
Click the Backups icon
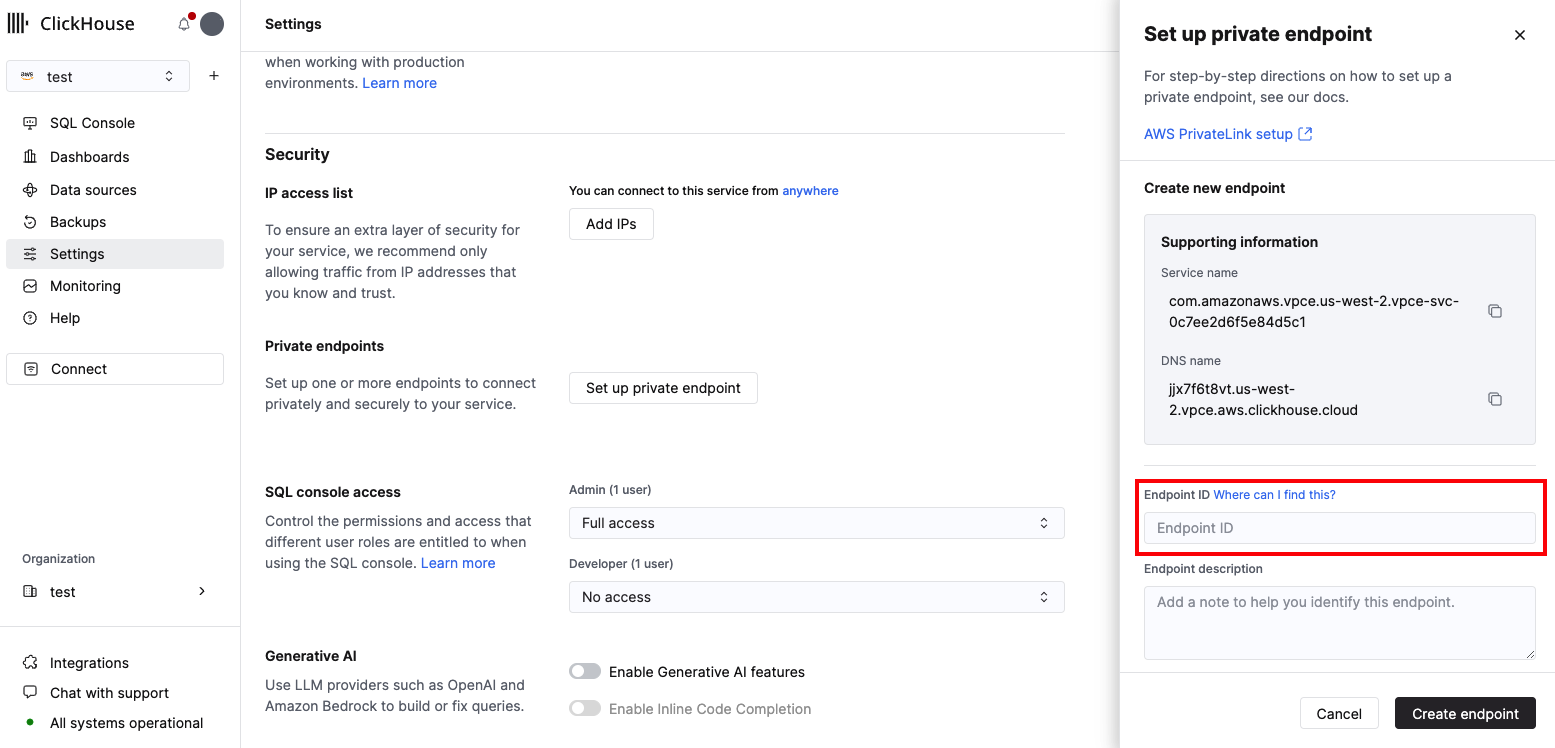(x=30, y=221)
